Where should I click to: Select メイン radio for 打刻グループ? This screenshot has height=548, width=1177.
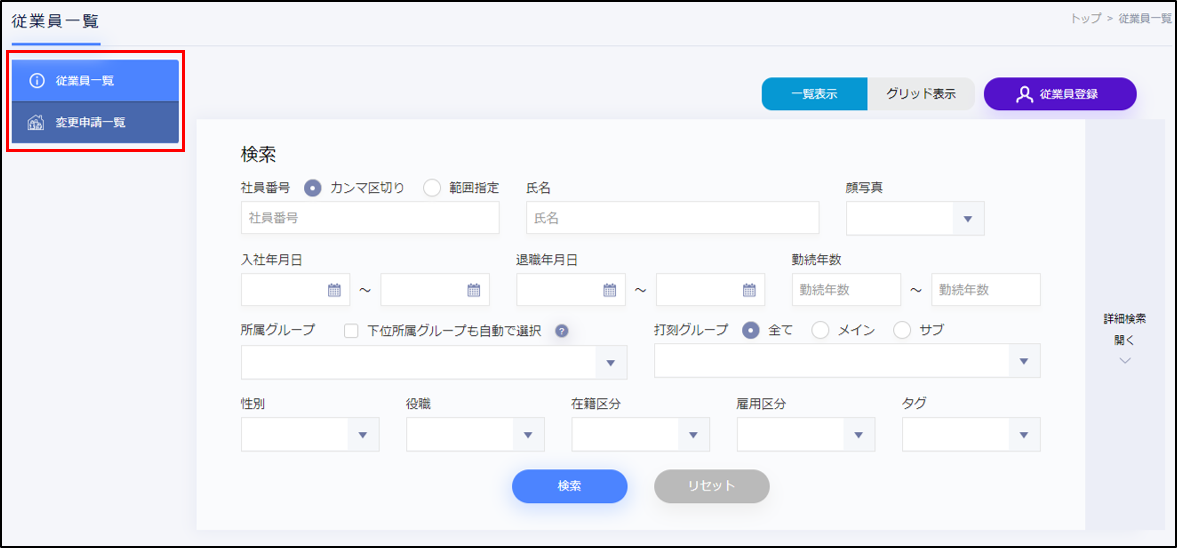coord(820,330)
